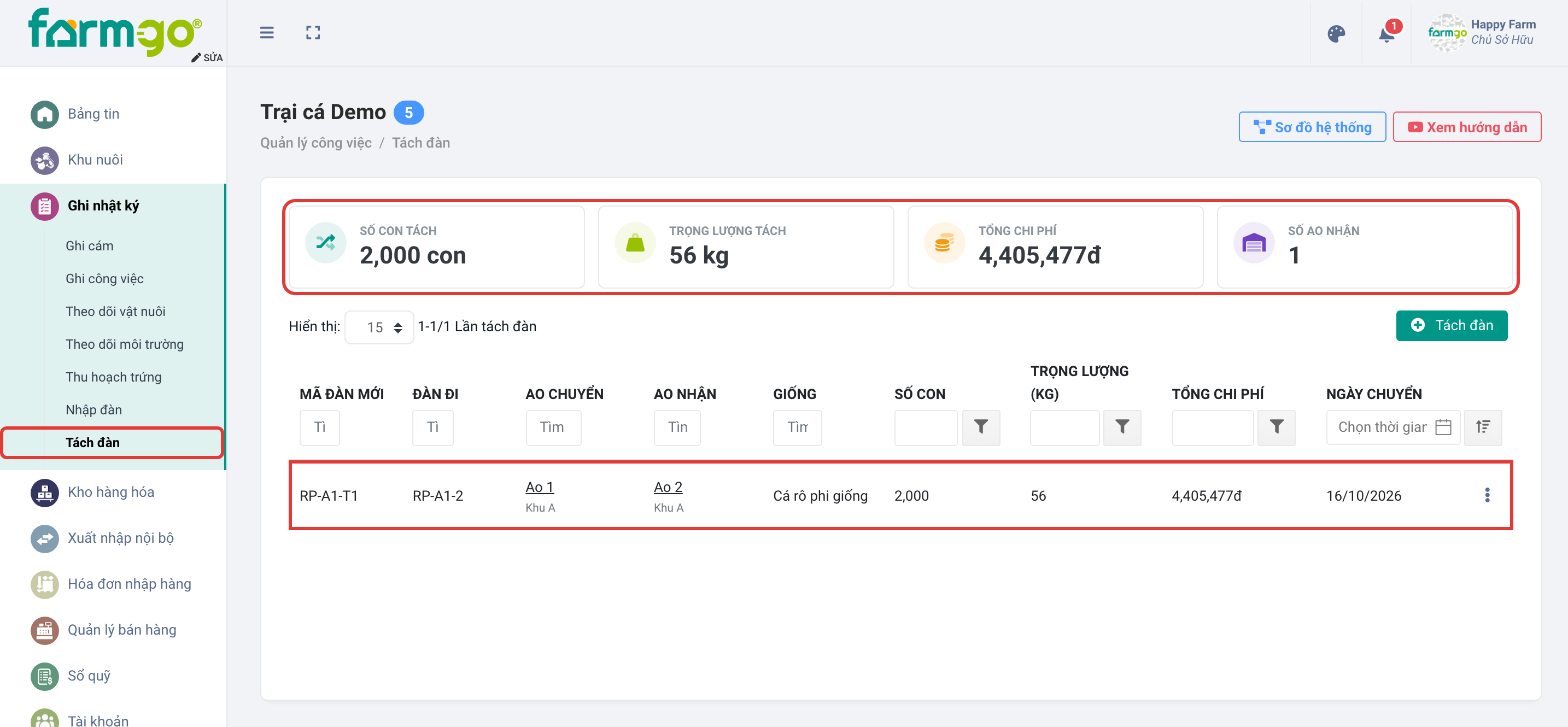The width and height of the screenshot is (1568, 727).
Task: Click the Sổ quỹ ledger icon
Action: tap(45, 676)
